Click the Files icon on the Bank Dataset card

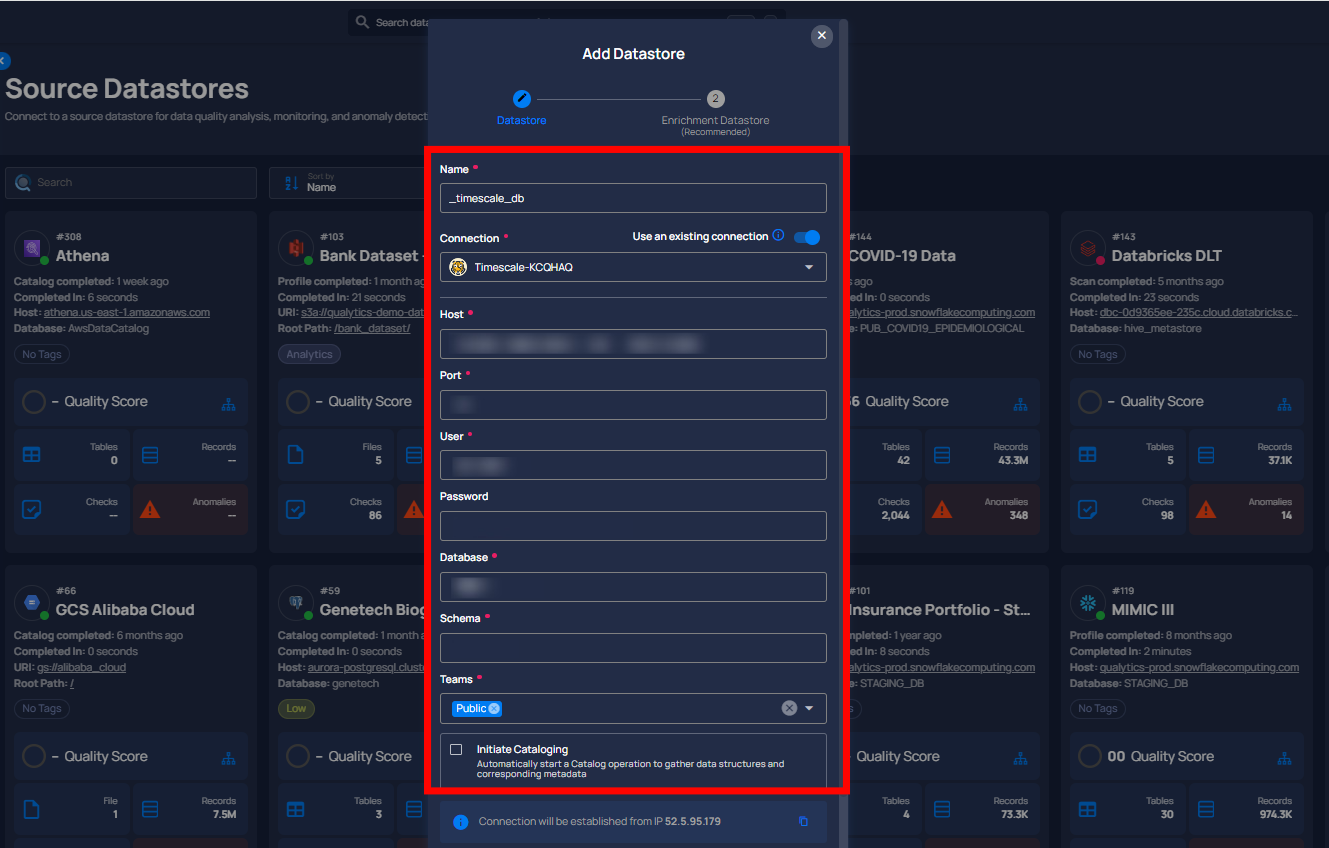pos(296,455)
